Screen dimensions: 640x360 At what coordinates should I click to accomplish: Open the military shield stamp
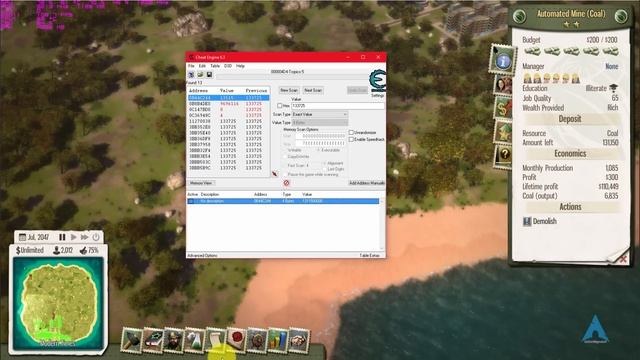[257, 340]
